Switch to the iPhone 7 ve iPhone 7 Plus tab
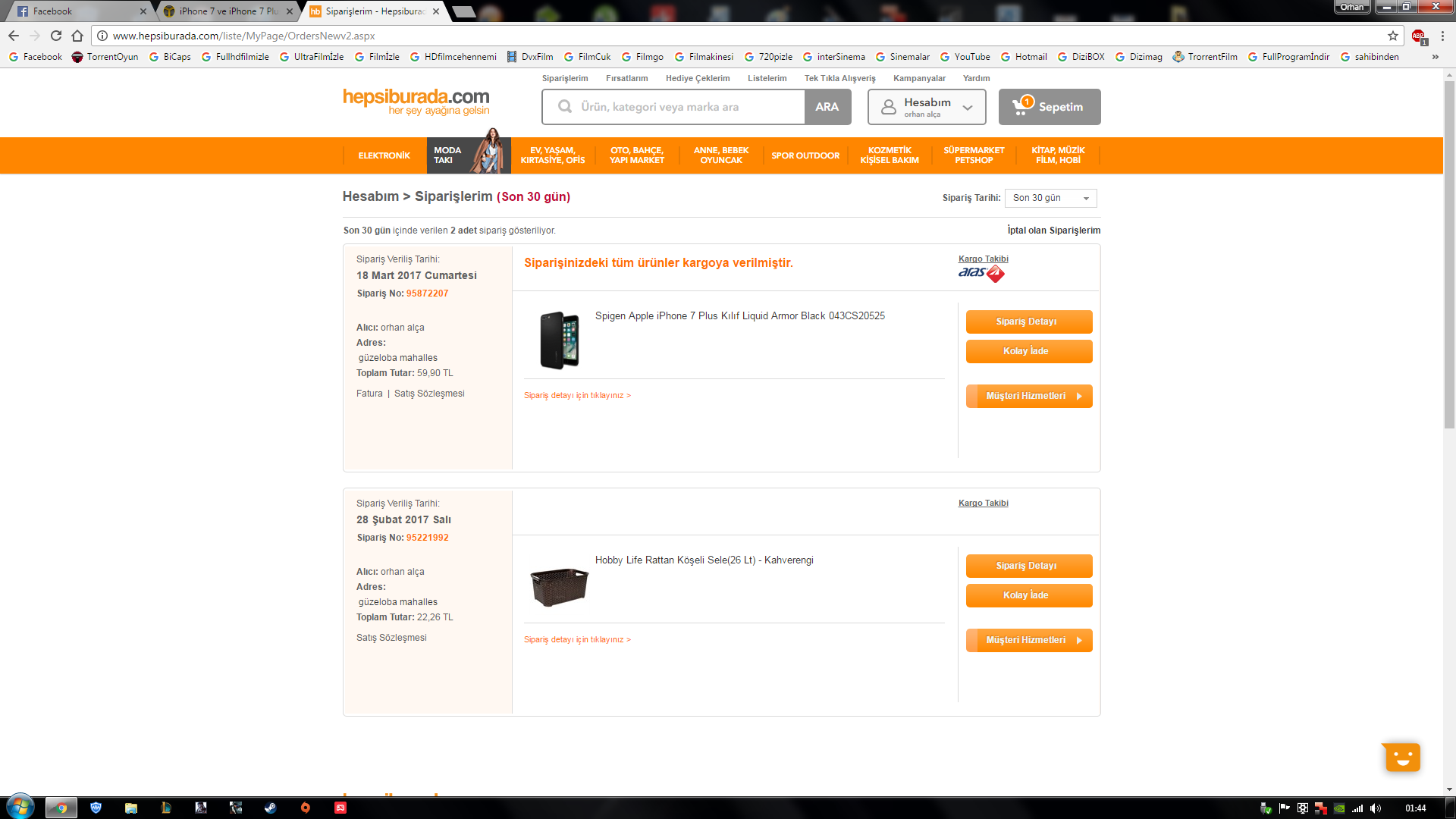Viewport: 1456px width, 819px height. tap(227, 11)
